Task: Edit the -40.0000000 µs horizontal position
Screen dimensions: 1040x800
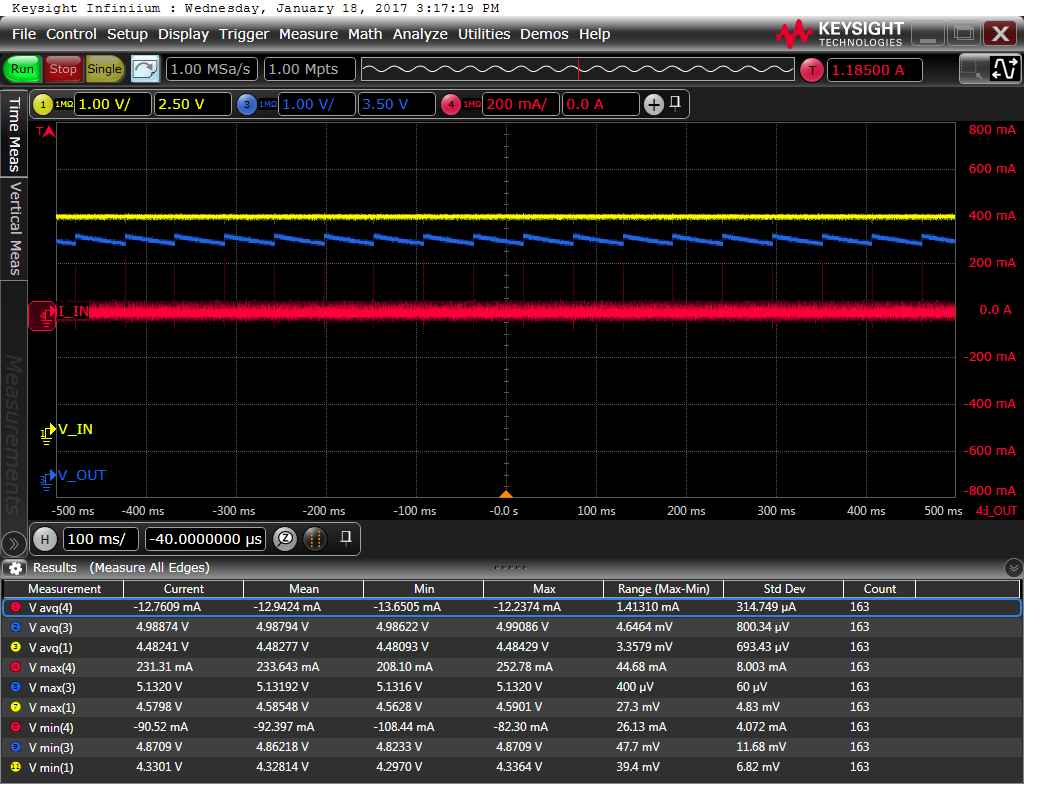Action: [x=205, y=539]
